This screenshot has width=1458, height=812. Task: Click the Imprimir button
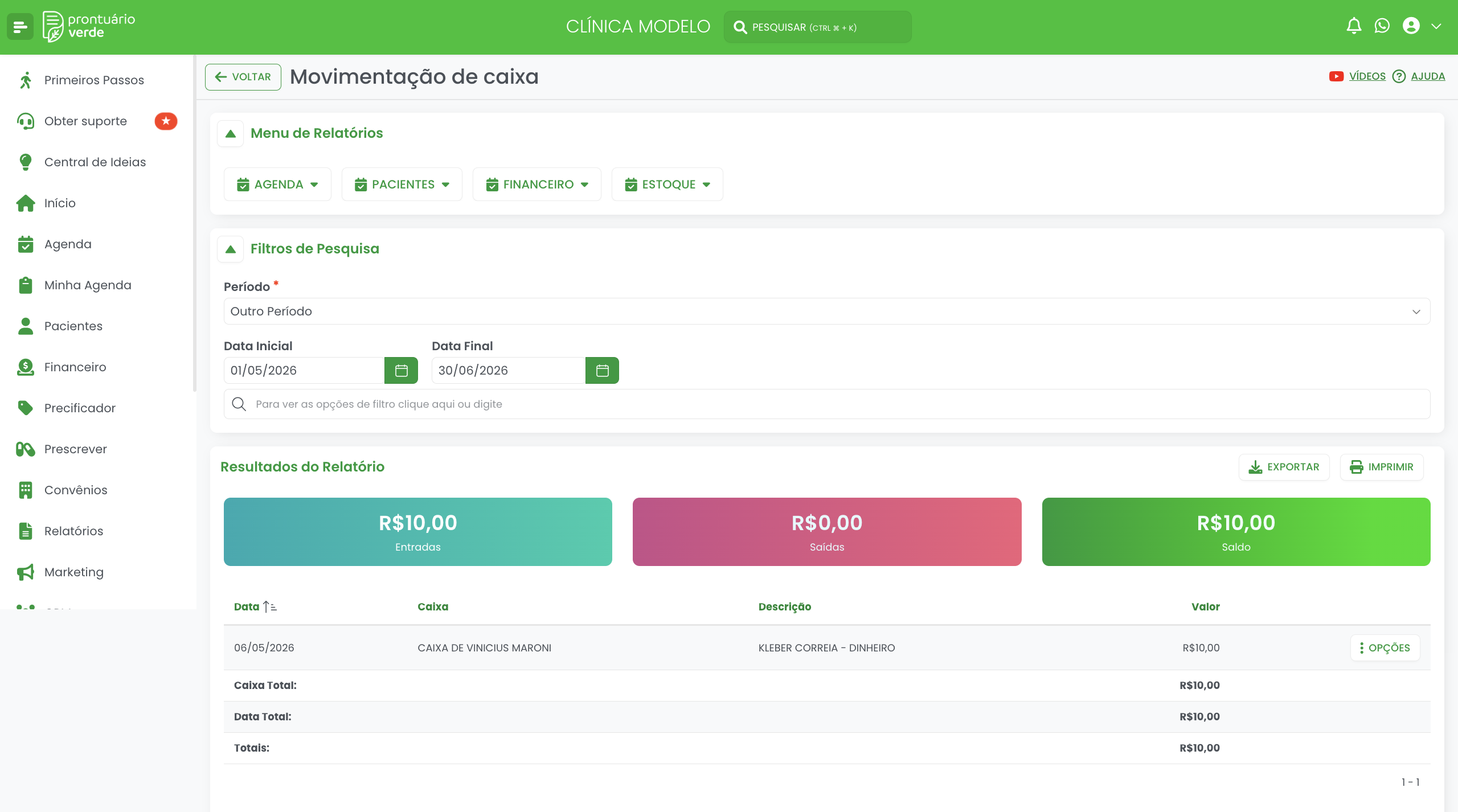[1382, 467]
